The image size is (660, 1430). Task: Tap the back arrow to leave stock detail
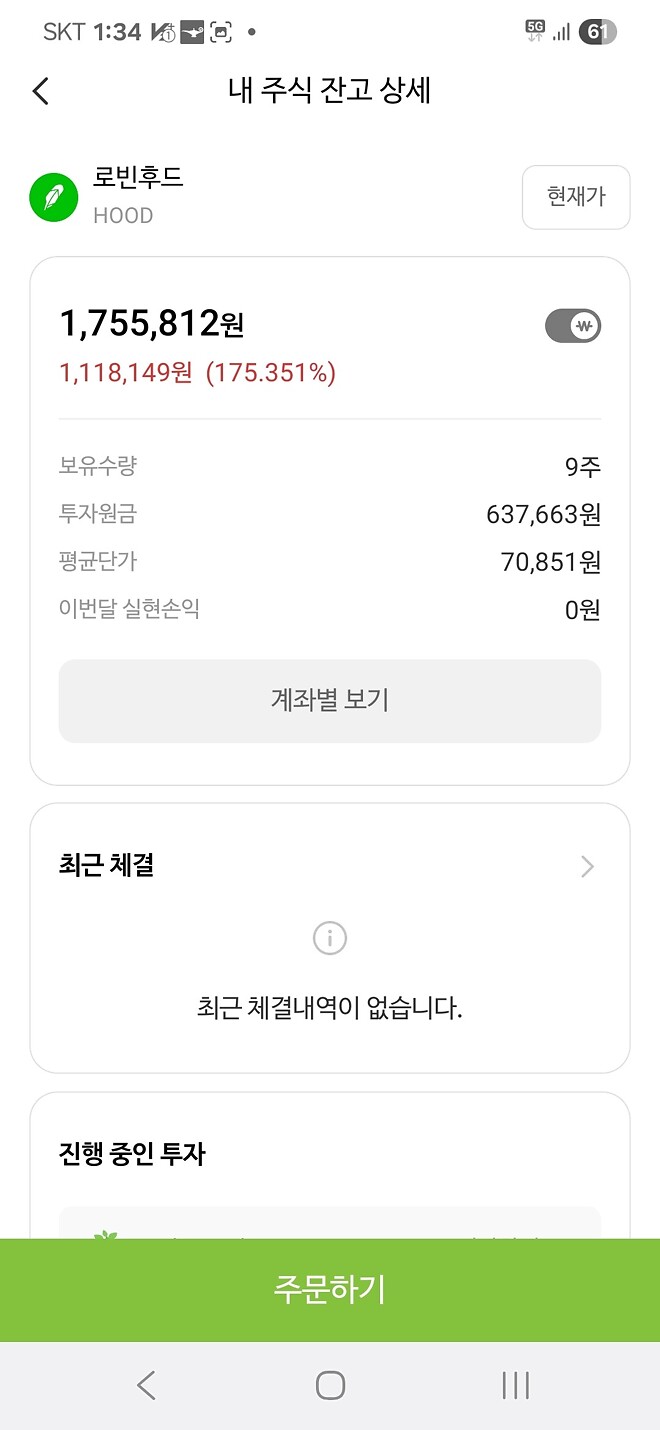(40, 91)
